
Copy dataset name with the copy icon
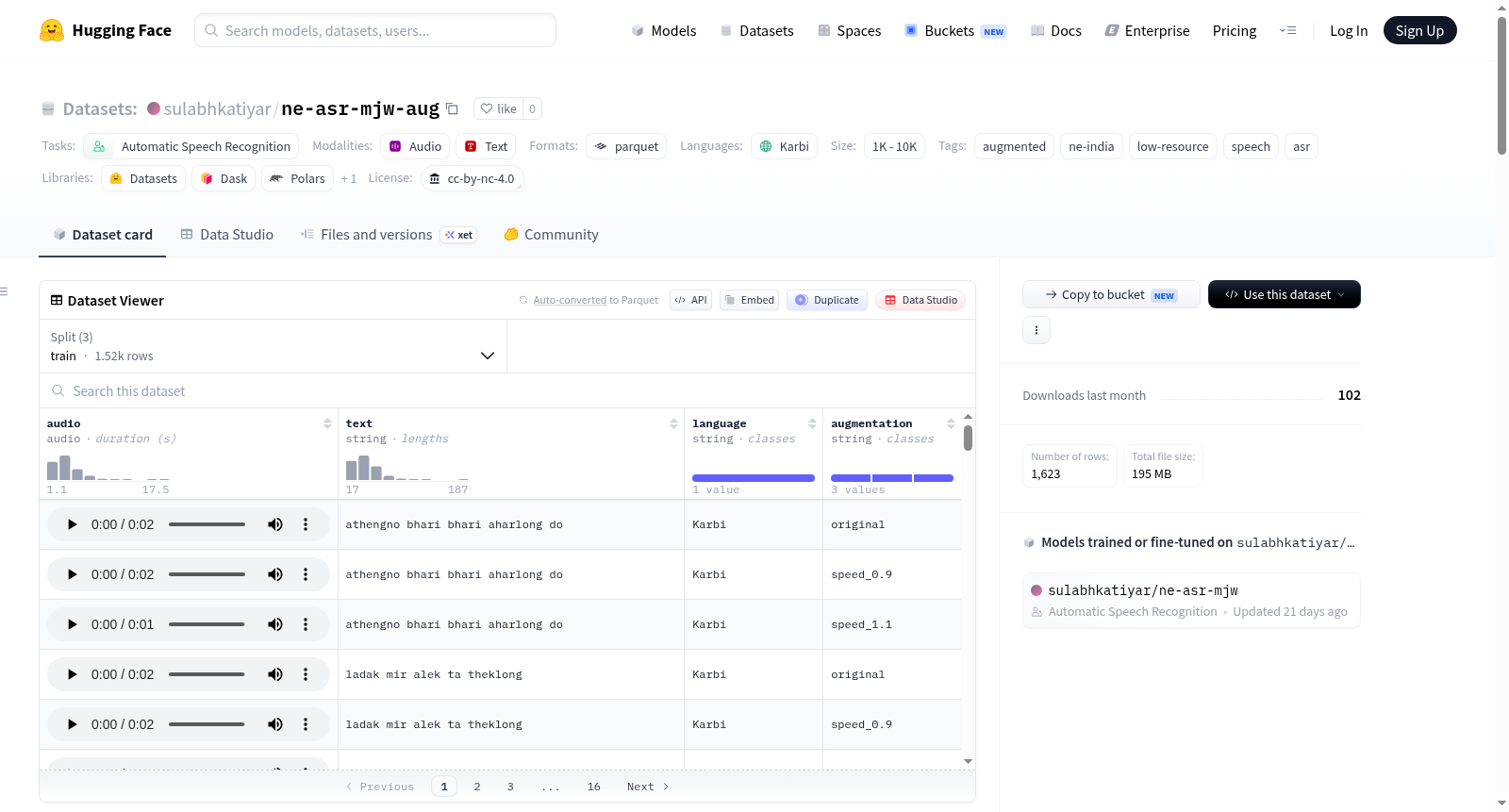pos(453,108)
